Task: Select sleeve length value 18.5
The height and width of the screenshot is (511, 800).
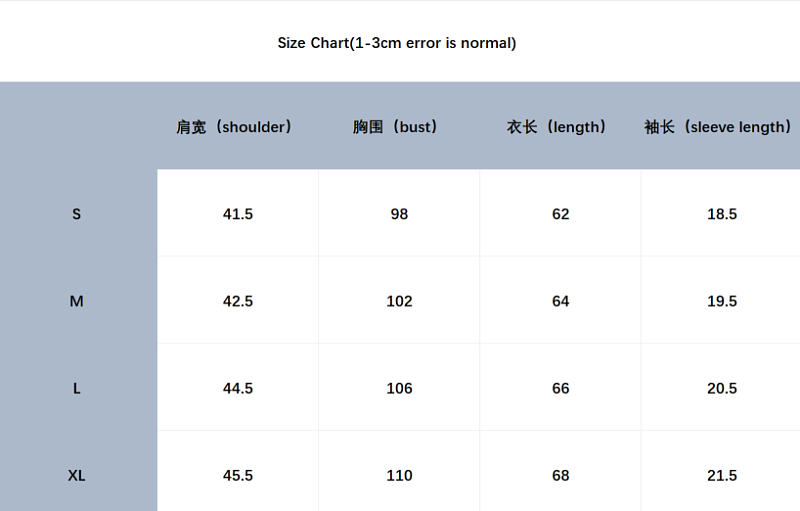Action: tap(722, 214)
